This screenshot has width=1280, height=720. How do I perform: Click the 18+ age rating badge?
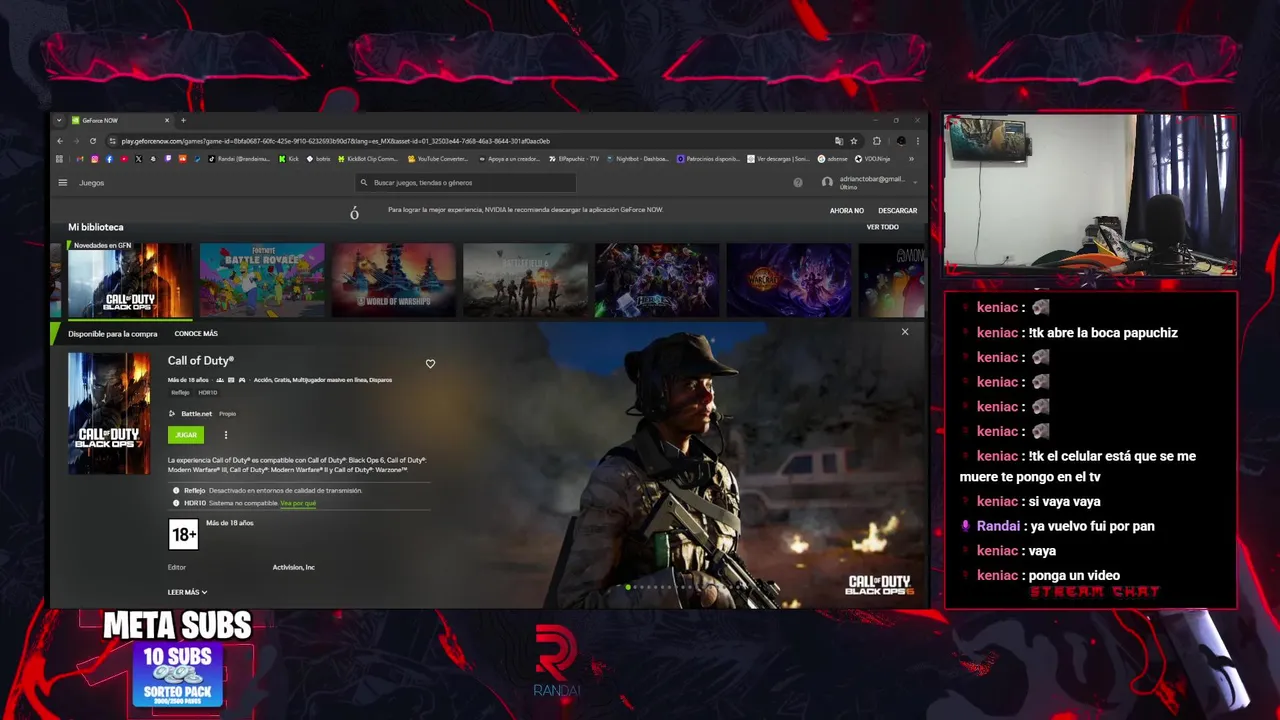[x=184, y=535]
